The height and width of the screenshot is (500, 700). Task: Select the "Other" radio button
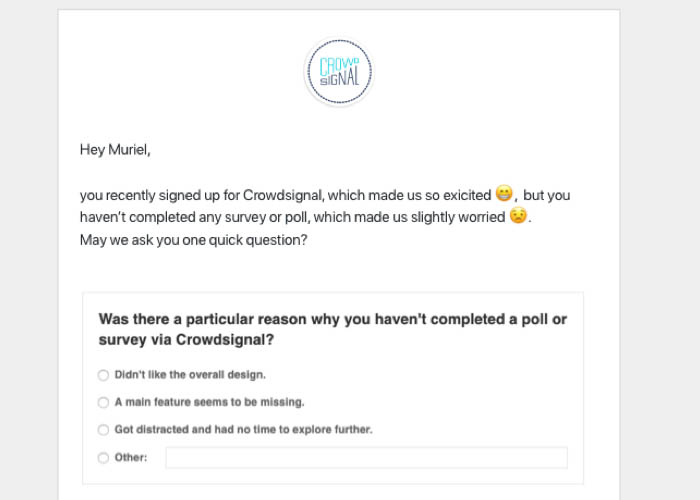pyautogui.click(x=103, y=458)
